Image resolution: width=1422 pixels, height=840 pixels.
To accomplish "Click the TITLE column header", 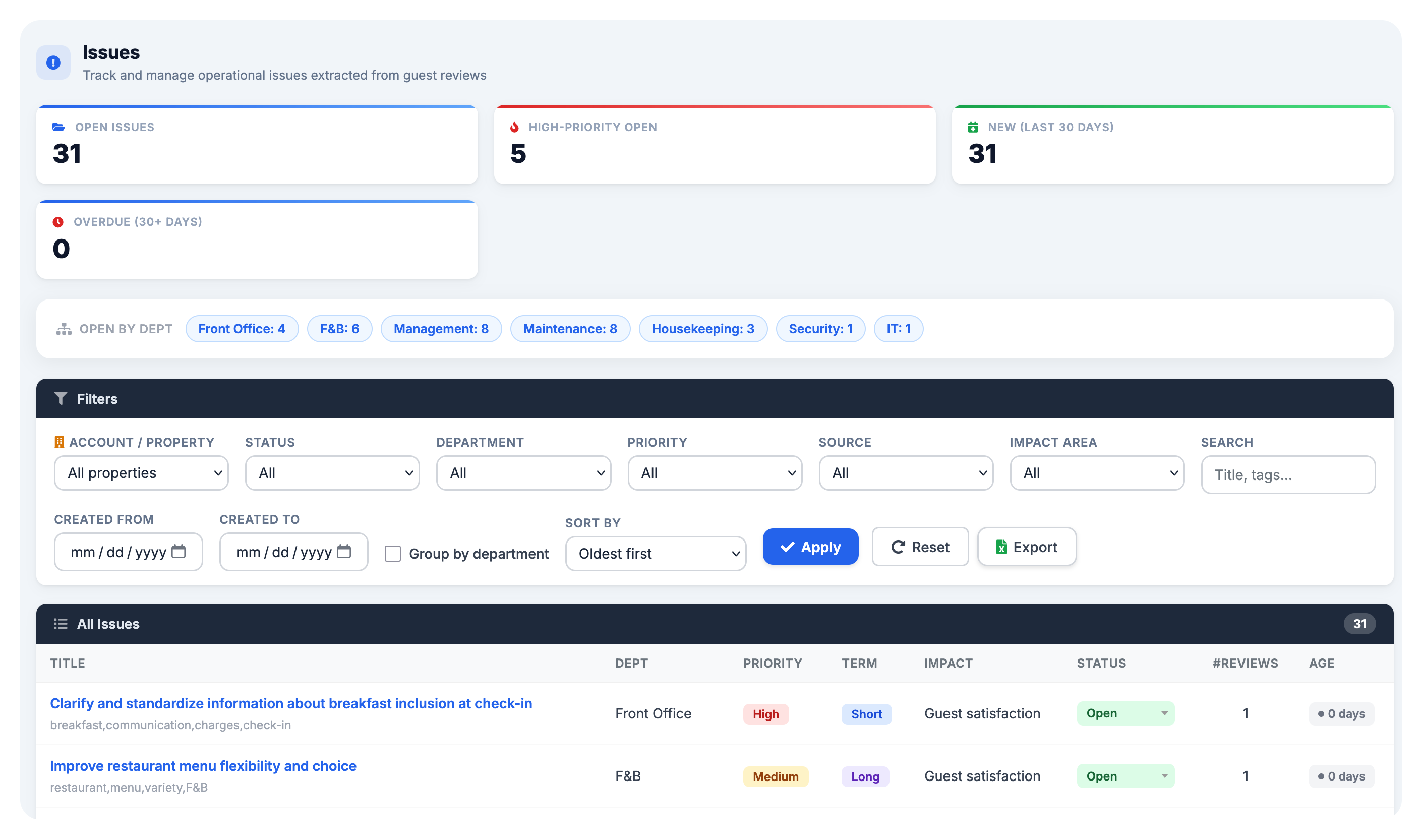I will [68, 664].
